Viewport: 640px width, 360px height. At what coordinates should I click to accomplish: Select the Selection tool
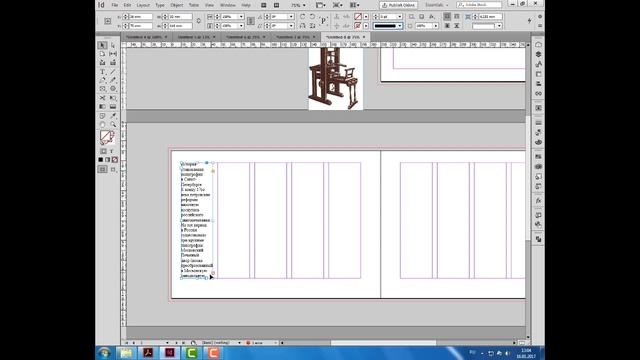click(x=102, y=45)
